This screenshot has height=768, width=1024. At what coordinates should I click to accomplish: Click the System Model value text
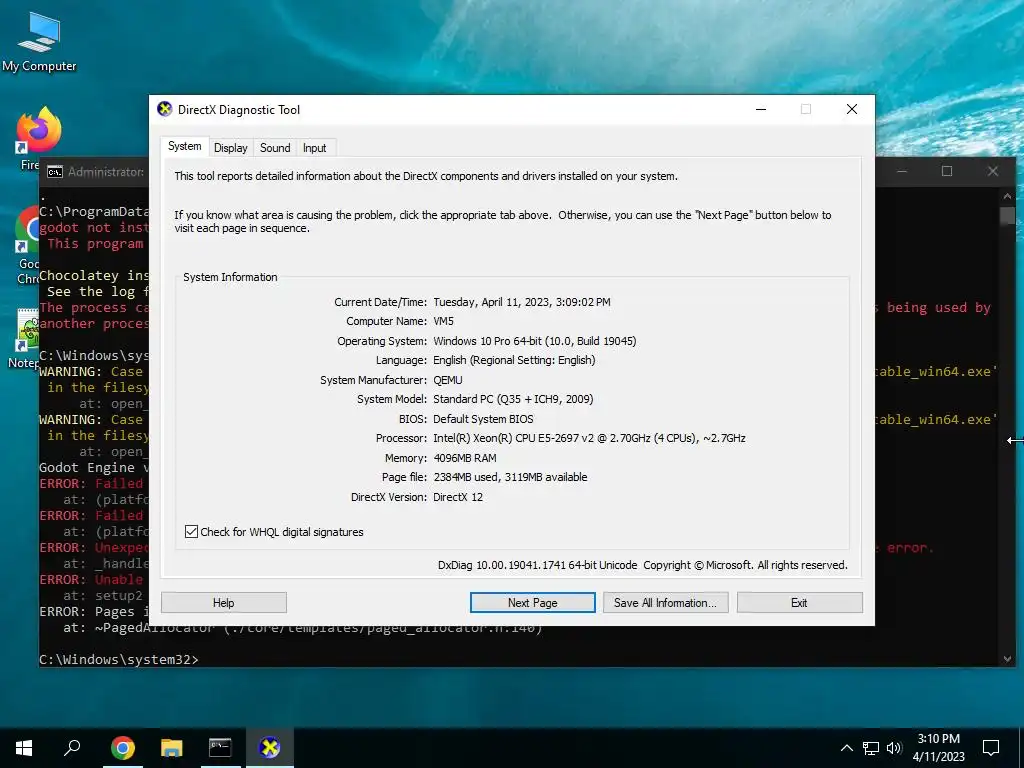[513, 399]
